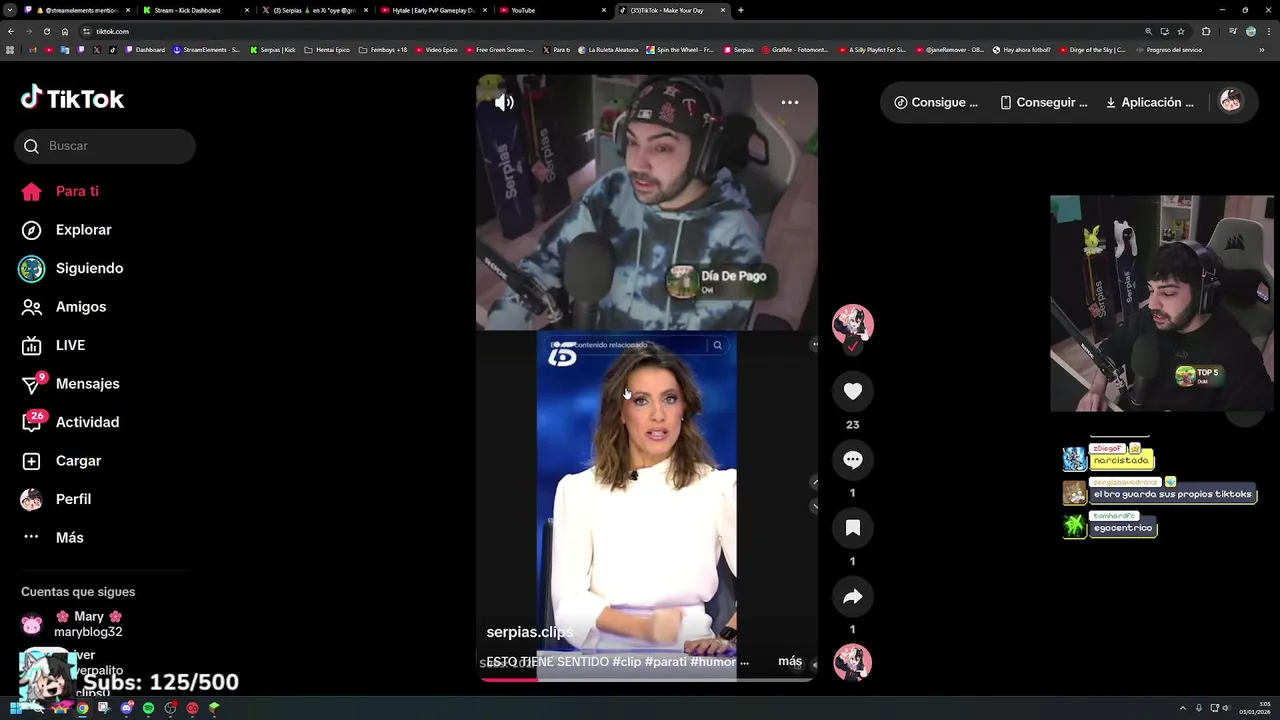Click the #clip hashtag in caption

pyautogui.click(x=626, y=662)
